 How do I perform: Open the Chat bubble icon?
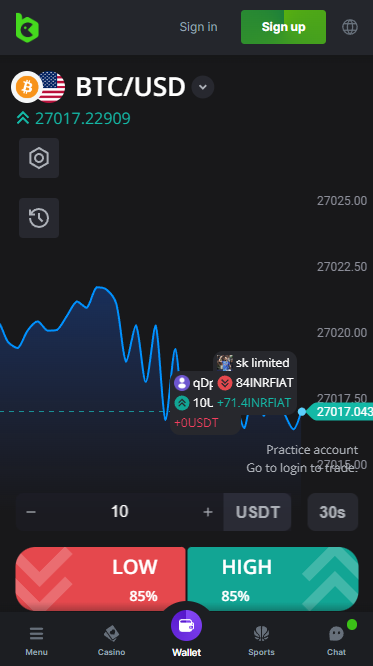pyautogui.click(x=336, y=635)
